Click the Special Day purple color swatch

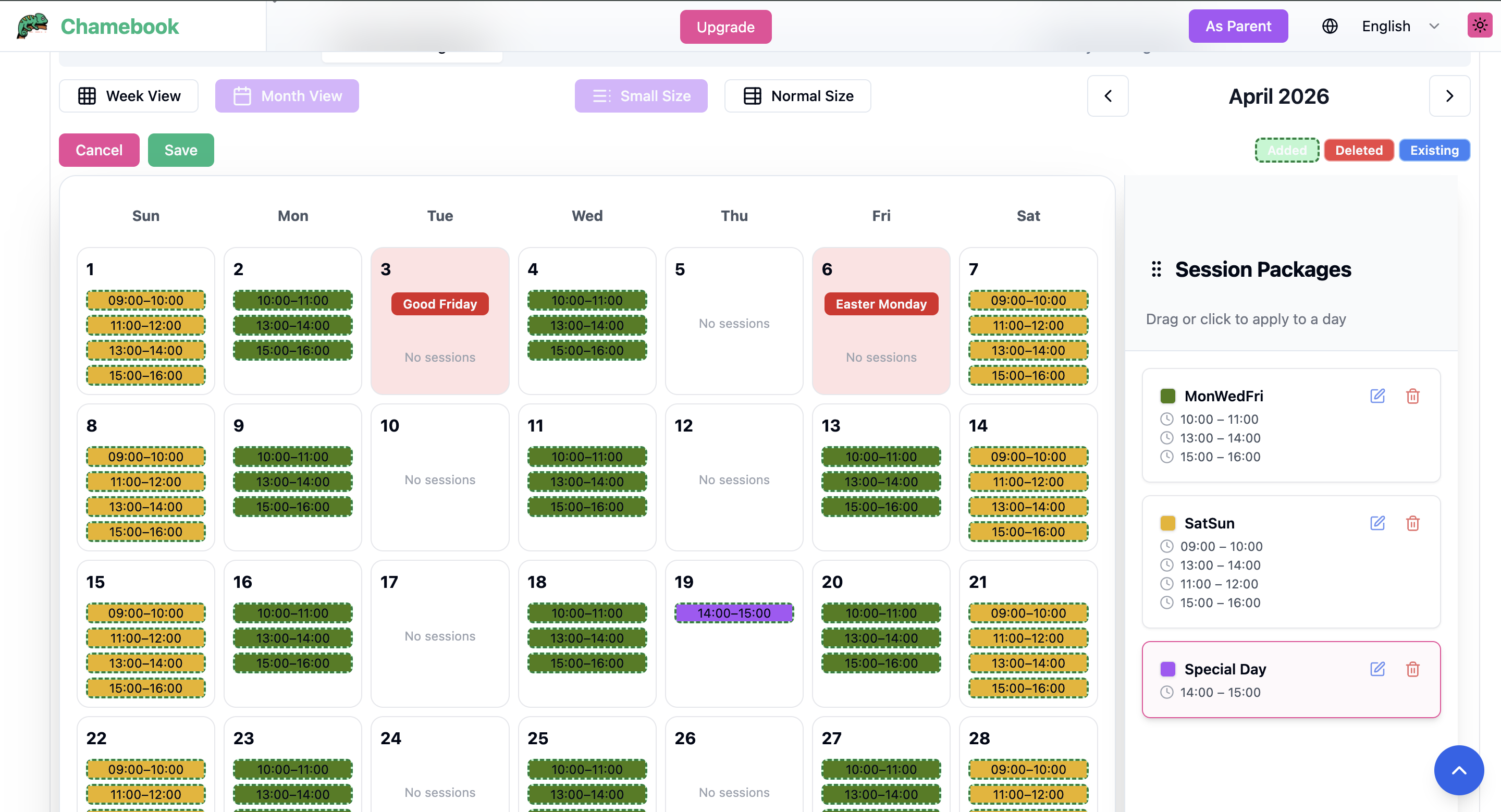(1167, 669)
